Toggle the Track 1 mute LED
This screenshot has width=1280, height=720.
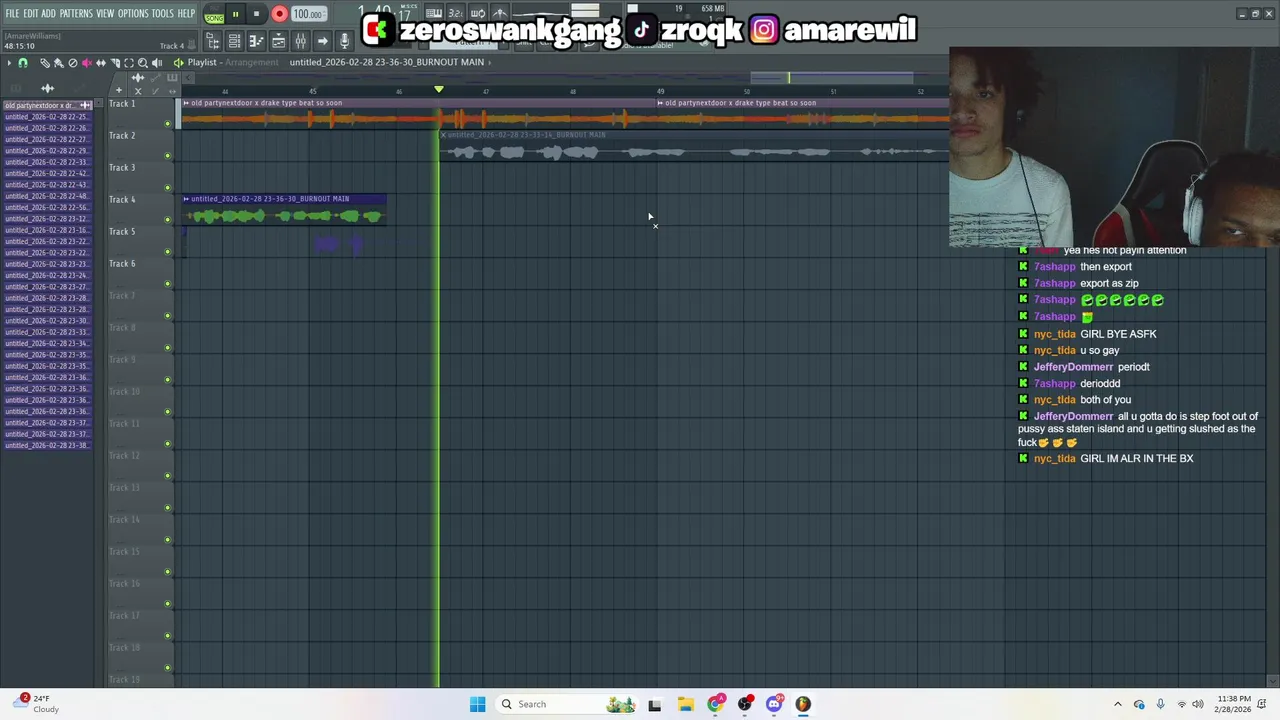click(167, 124)
